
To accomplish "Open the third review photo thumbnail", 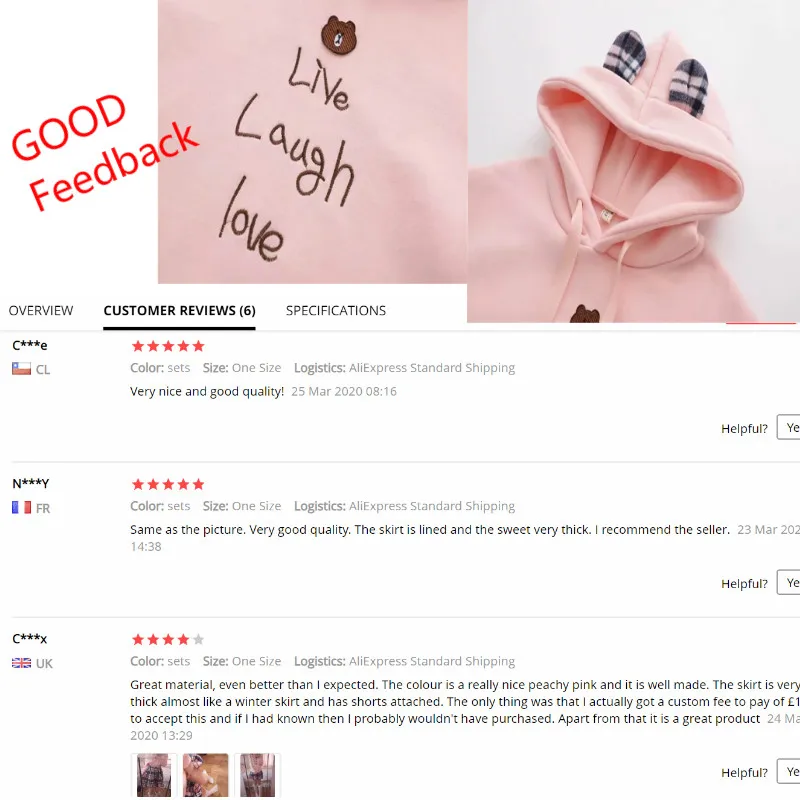I will [x=258, y=775].
